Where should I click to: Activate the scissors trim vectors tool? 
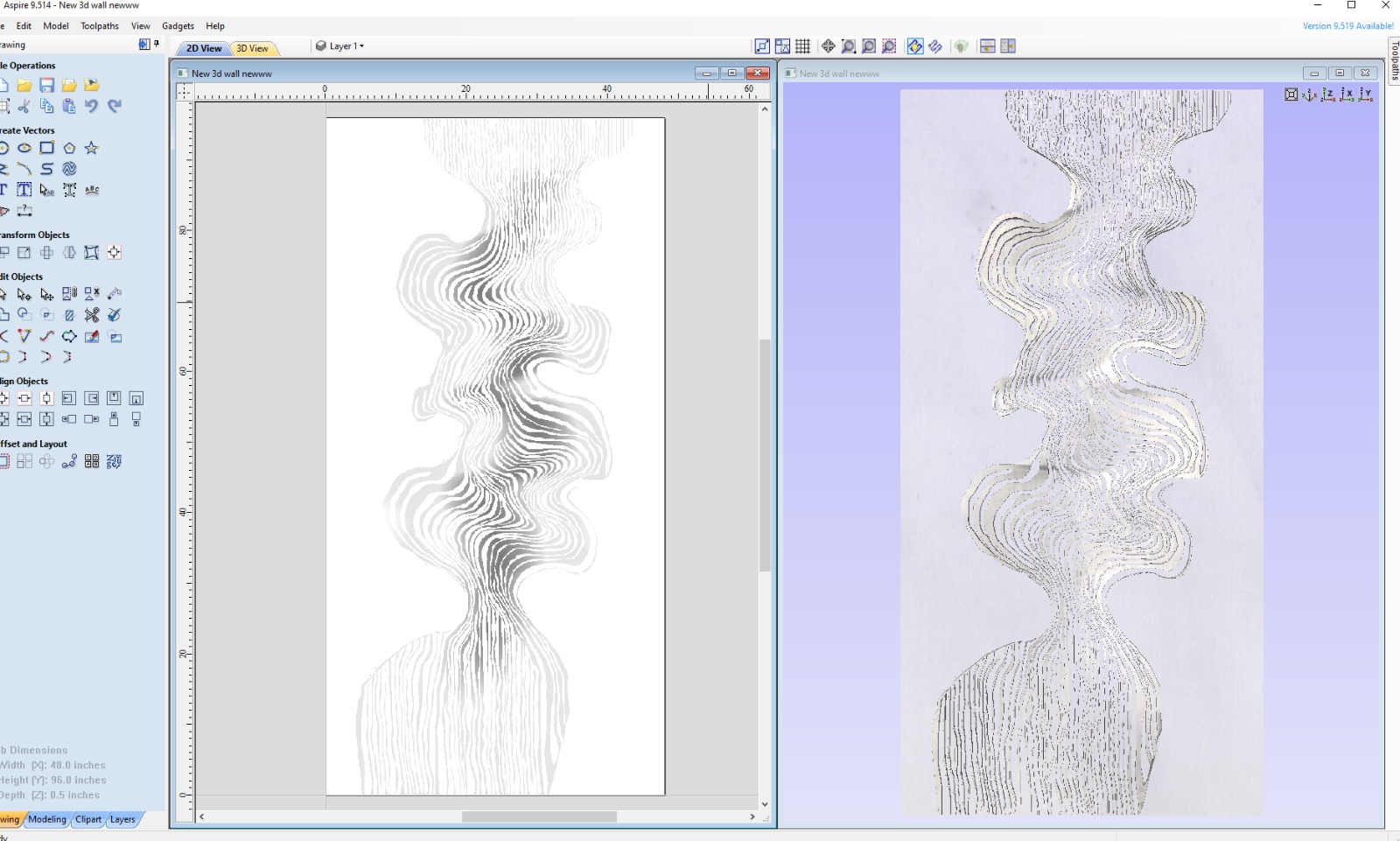92,315
